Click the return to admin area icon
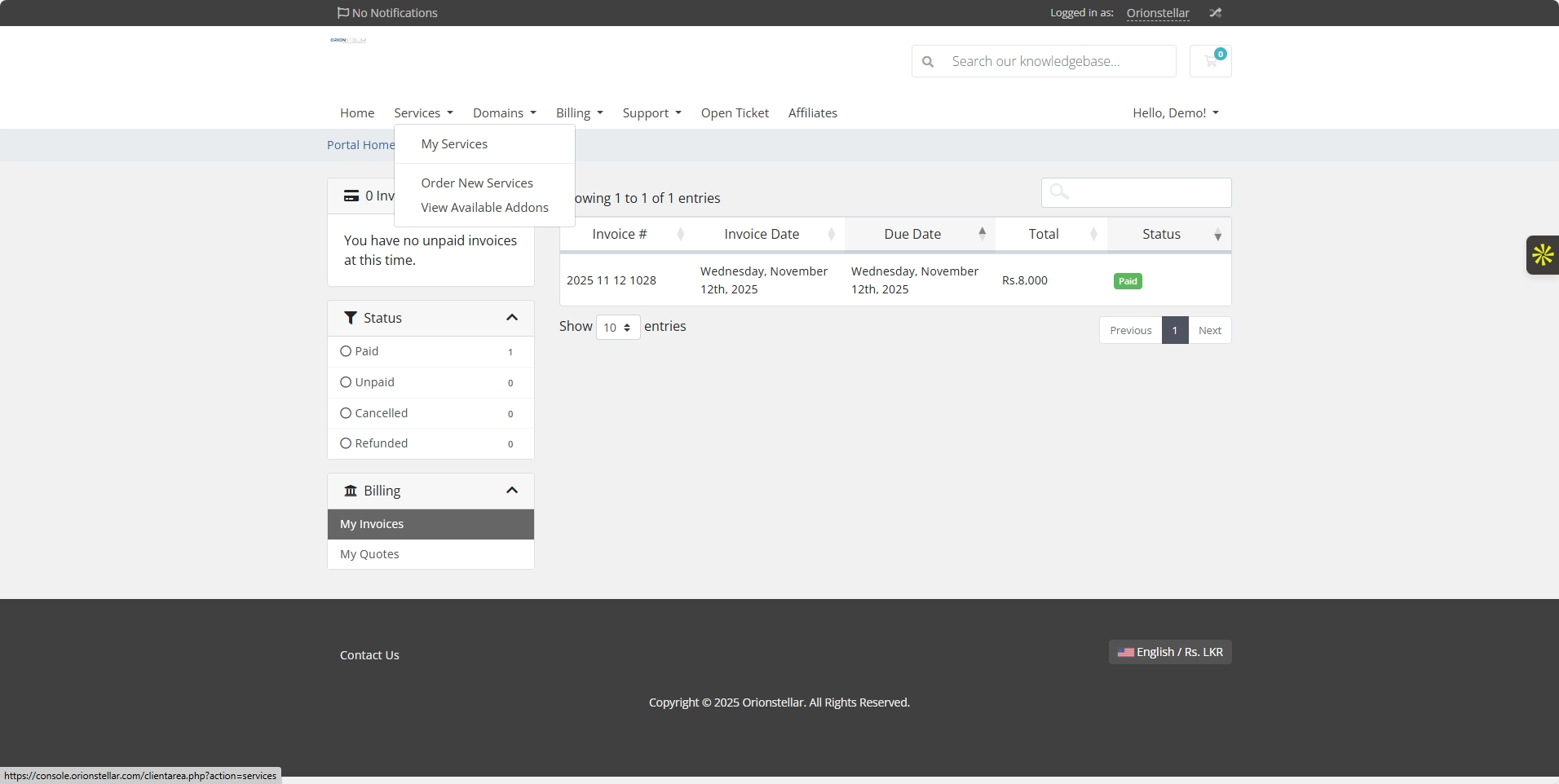Screen dimensions: 1559x784 pyautogui.click(x=1215, y=13)
